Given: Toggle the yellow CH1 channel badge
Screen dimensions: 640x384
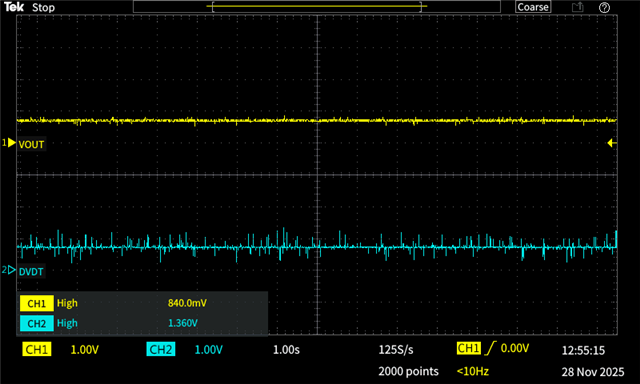Looking at the screenshot, I should point(37,349).
